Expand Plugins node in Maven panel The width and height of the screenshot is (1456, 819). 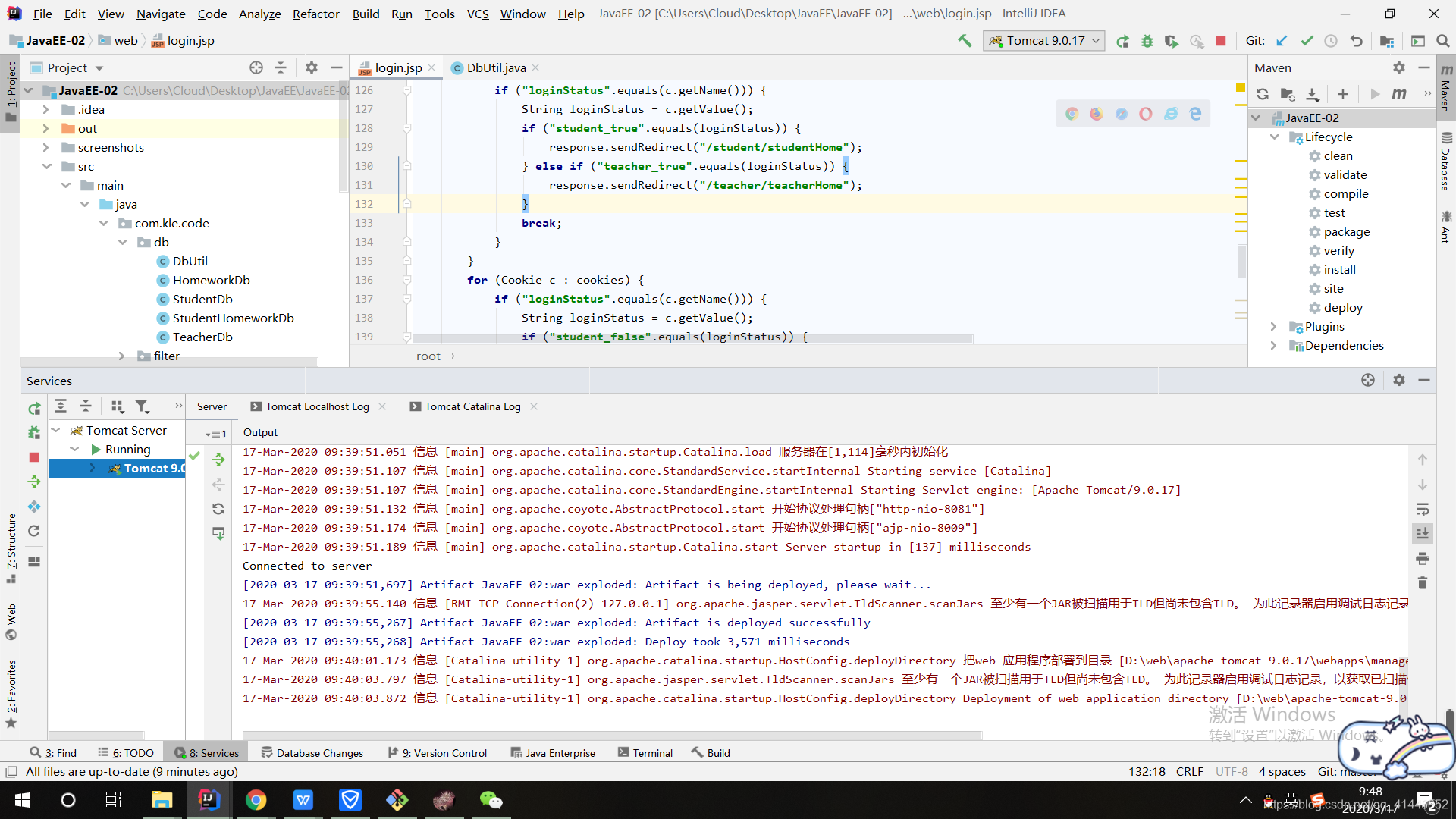pyautogui.click(x=1274, y=326)
